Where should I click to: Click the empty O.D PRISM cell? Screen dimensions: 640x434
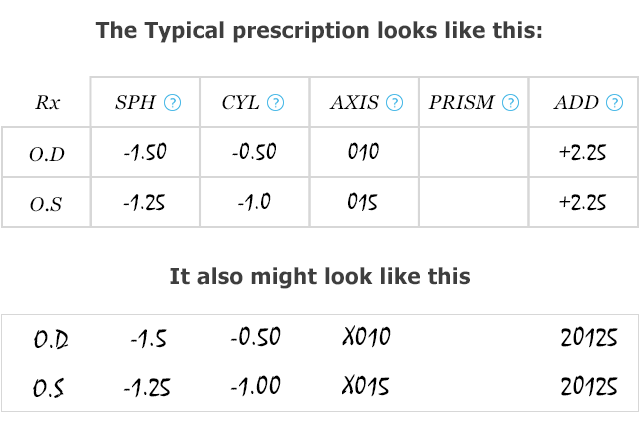pos(473,152)
